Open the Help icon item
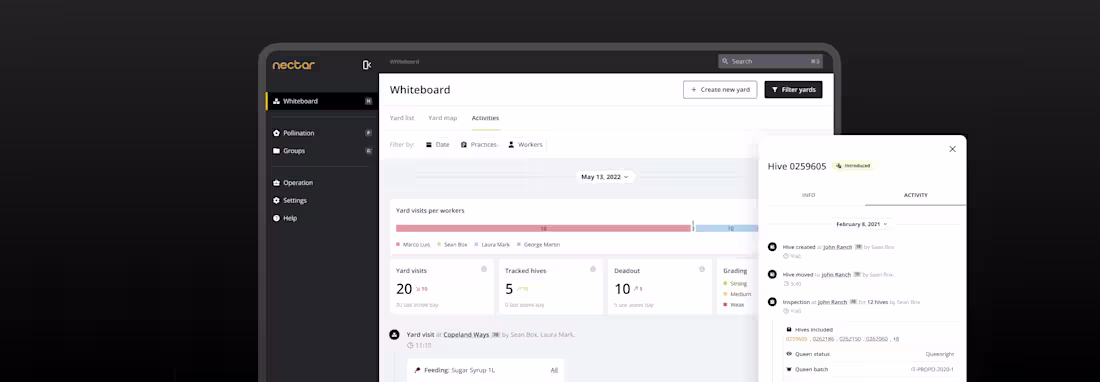1100x382 pixels. (x=276, y=218)
